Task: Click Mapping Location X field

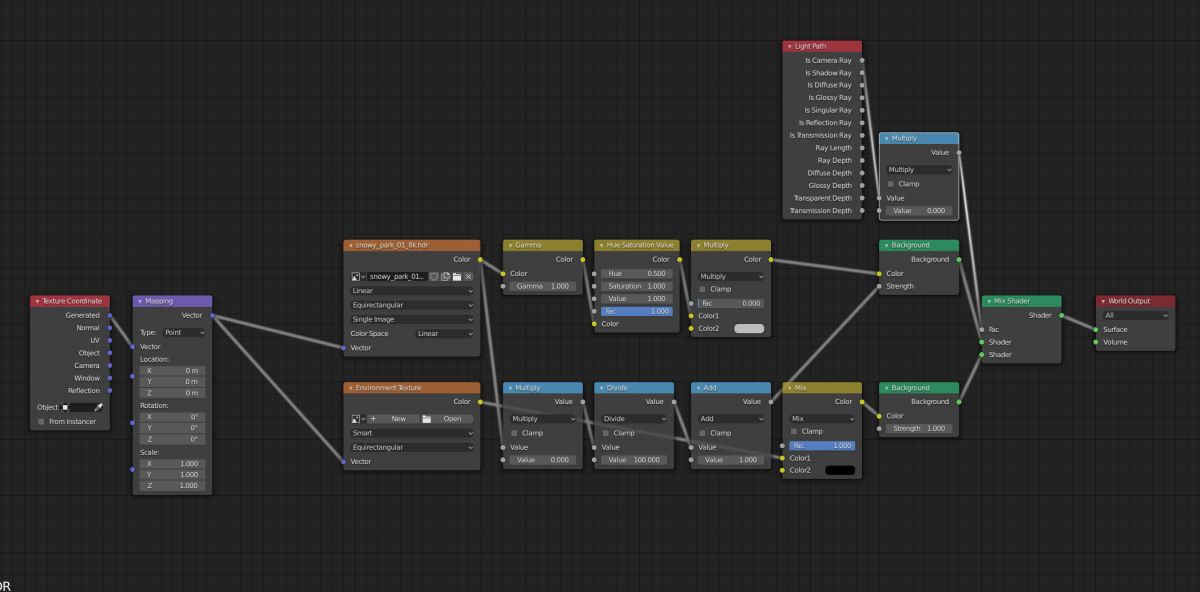Action: point(172,370)
